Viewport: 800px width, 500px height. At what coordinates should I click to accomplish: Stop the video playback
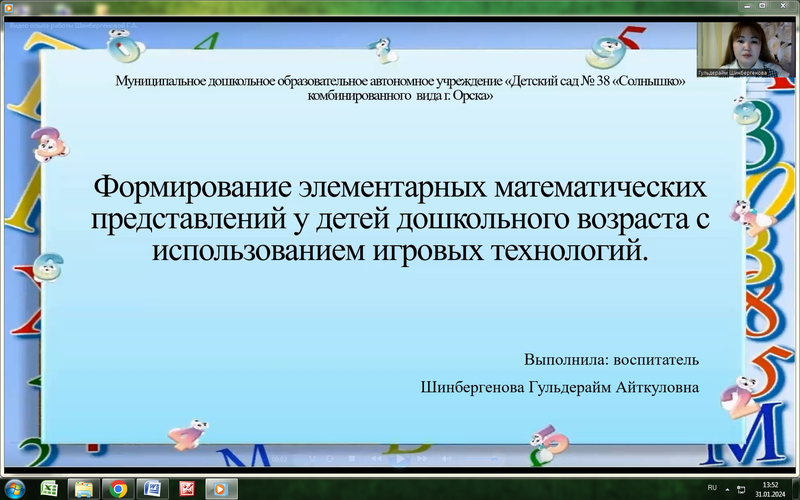352,459
